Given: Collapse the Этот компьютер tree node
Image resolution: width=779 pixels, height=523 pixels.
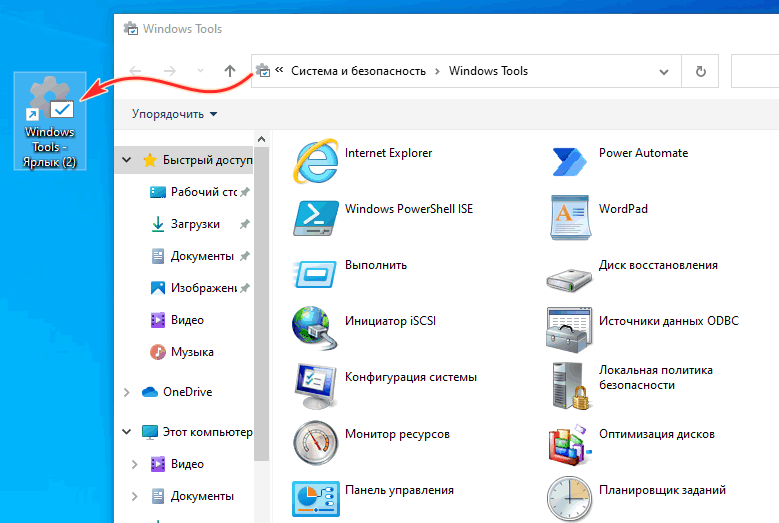Looking at the screenshot, I should pos(127,432).
